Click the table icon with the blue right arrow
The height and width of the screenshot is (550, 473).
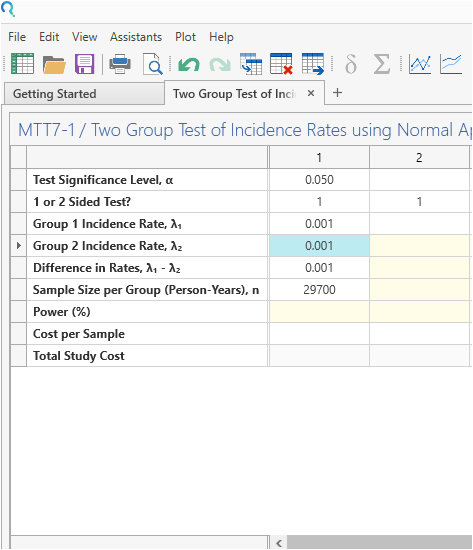point(313,64)
